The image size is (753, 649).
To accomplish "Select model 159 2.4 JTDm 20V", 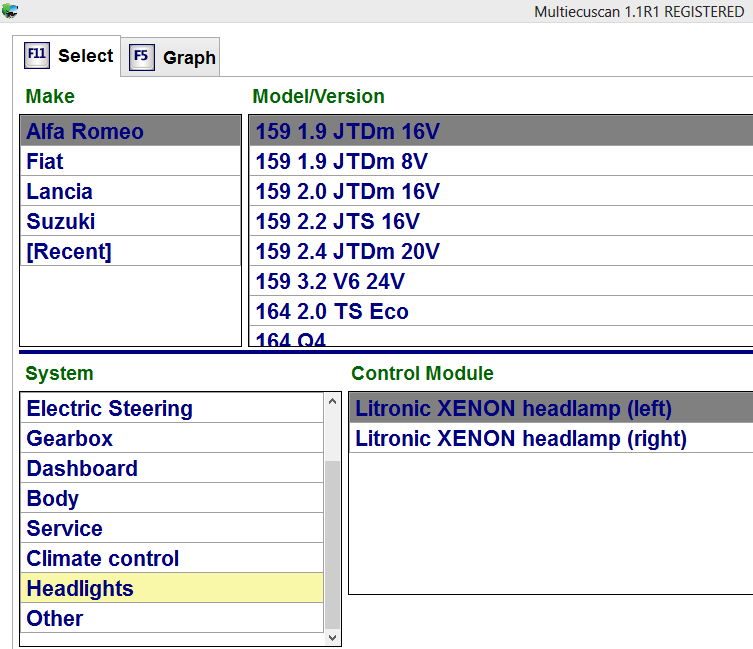I will pos(501,251).
